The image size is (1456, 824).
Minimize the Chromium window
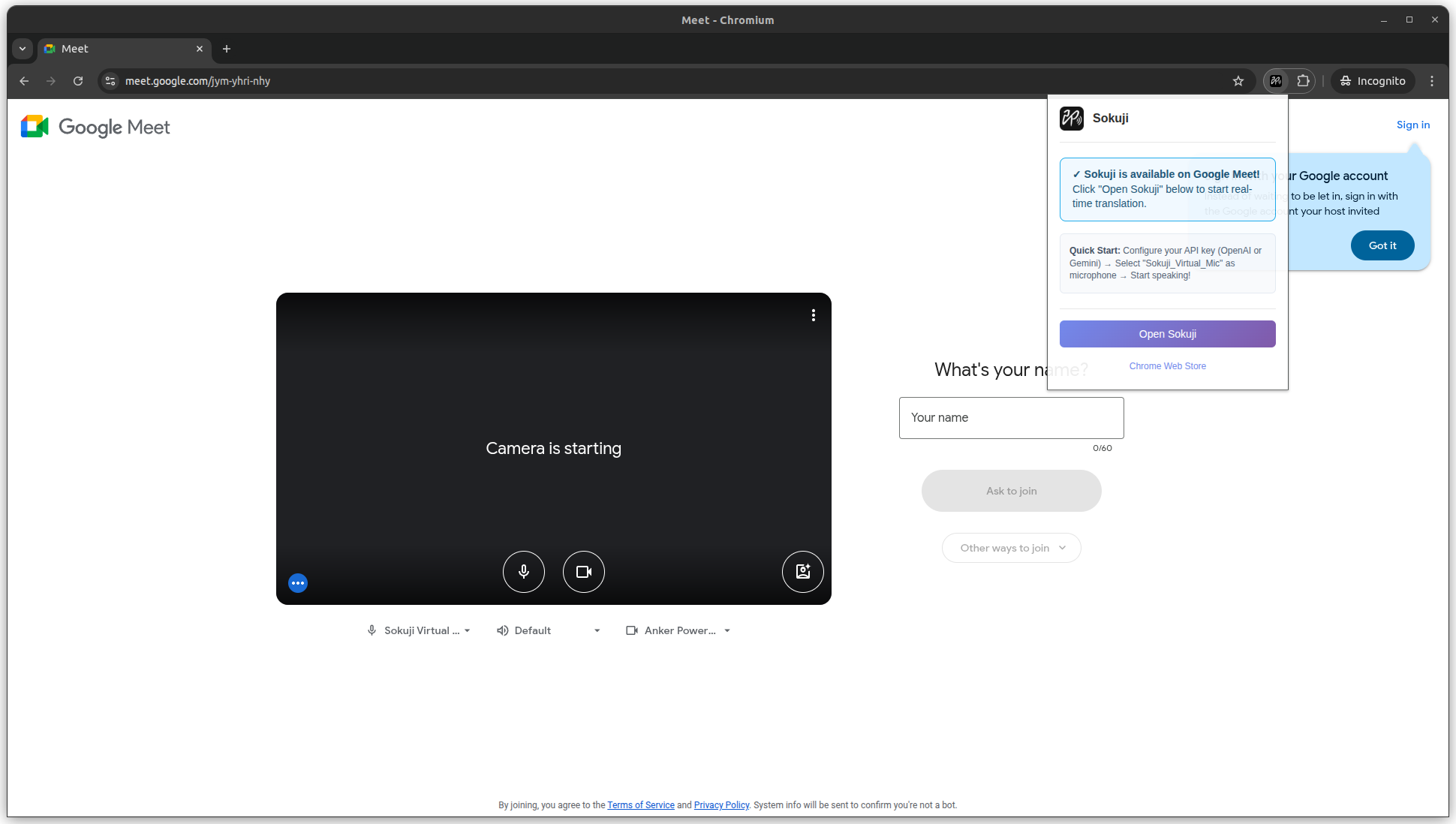[x=1384, y=20]
